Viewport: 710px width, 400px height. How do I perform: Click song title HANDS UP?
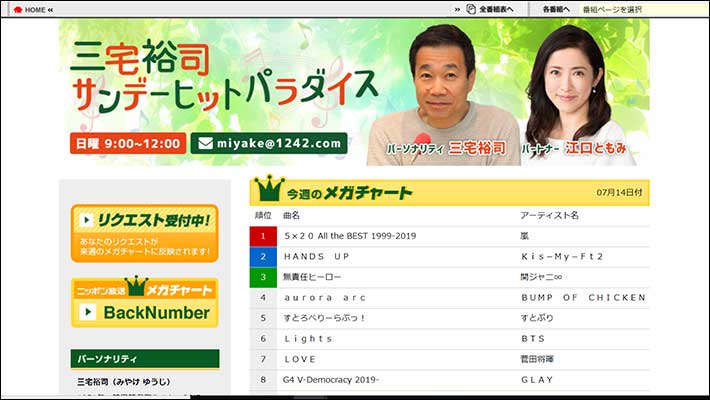click(317, 256)
